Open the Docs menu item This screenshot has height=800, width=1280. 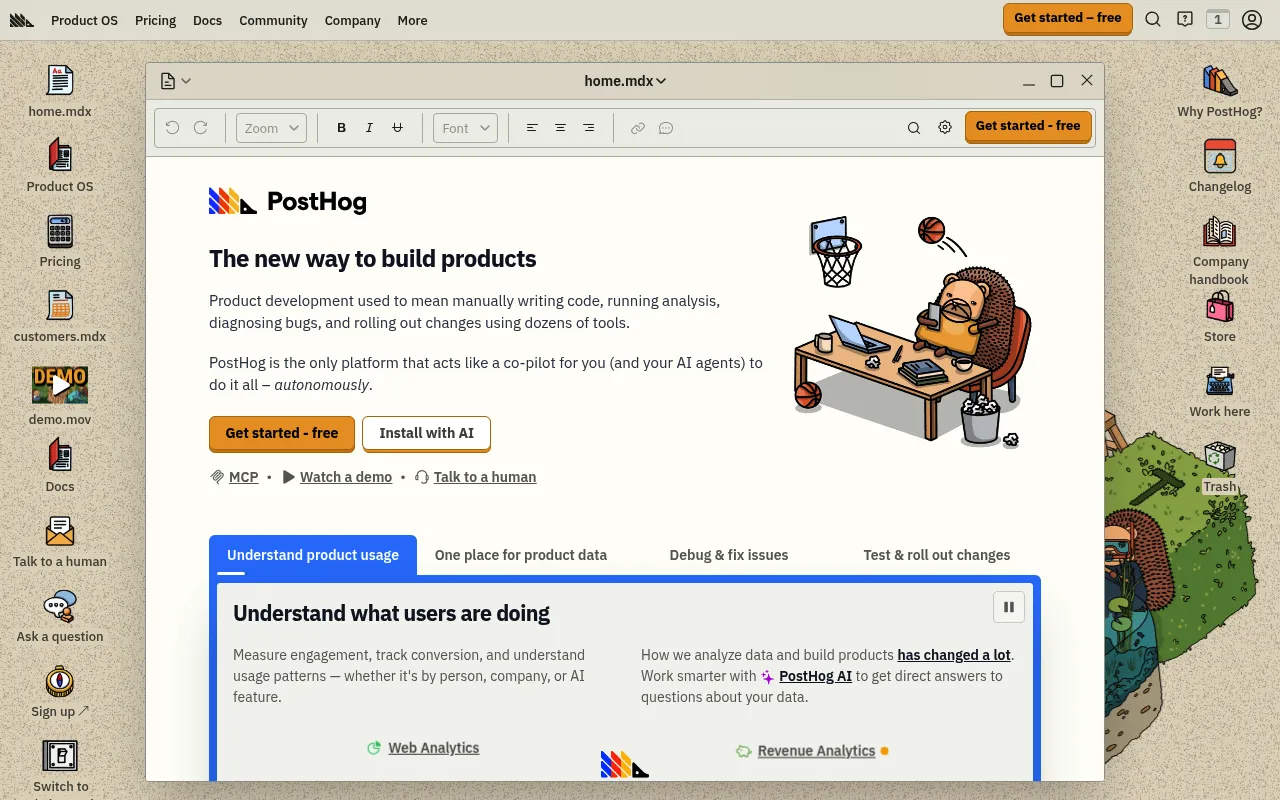click(208, 20)
